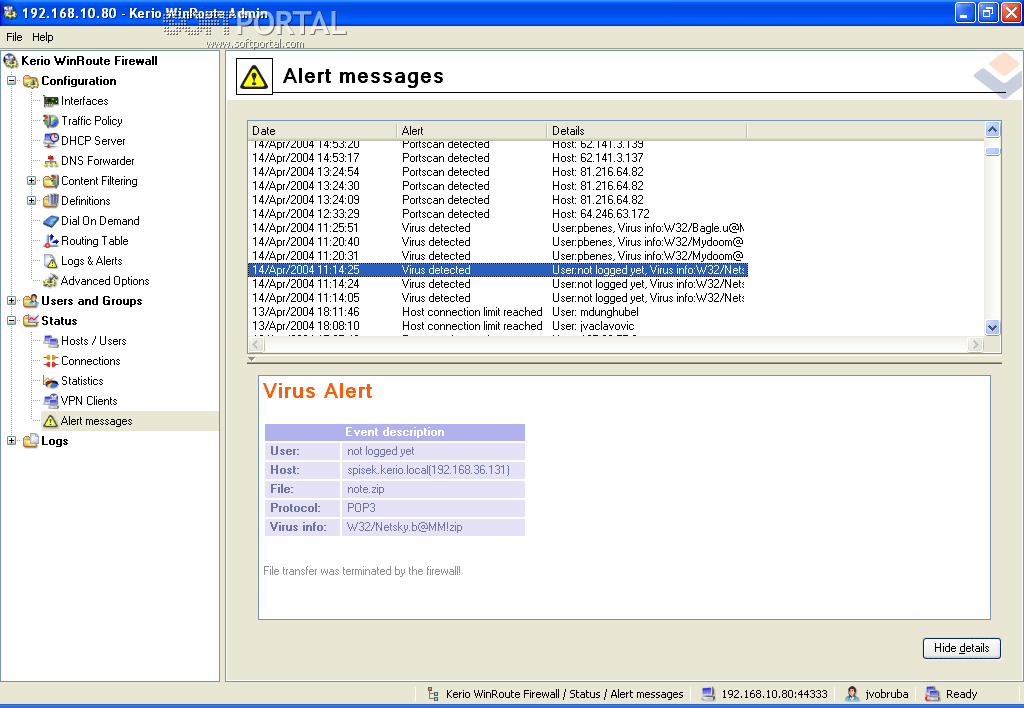Viewport: 1024px width, 708px height.
Task: Select the 13:24:54 Portscan detected row
Action: [498, 172]
